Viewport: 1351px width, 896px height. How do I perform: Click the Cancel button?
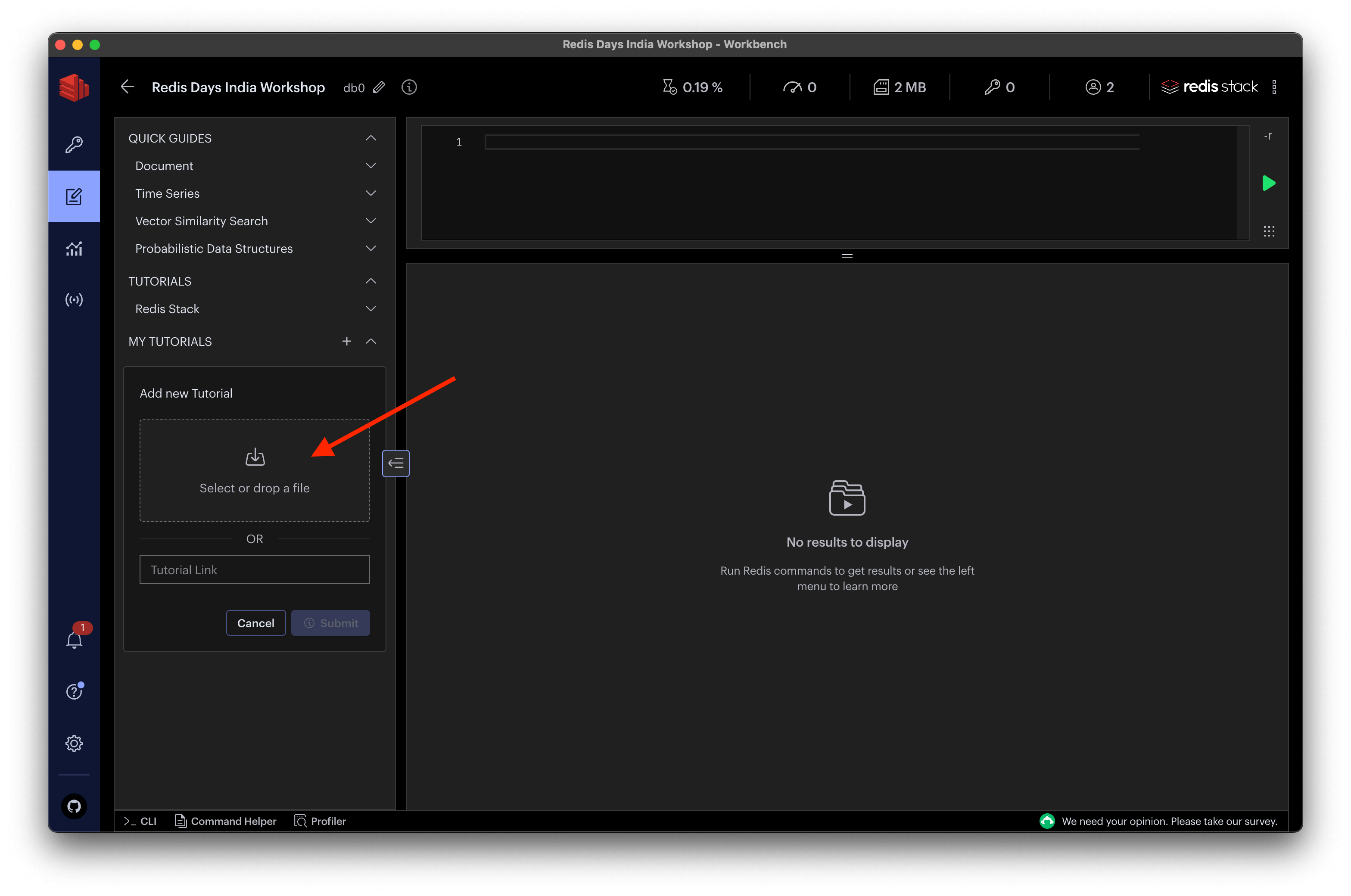pyautogui.click(x=255, y=623)
